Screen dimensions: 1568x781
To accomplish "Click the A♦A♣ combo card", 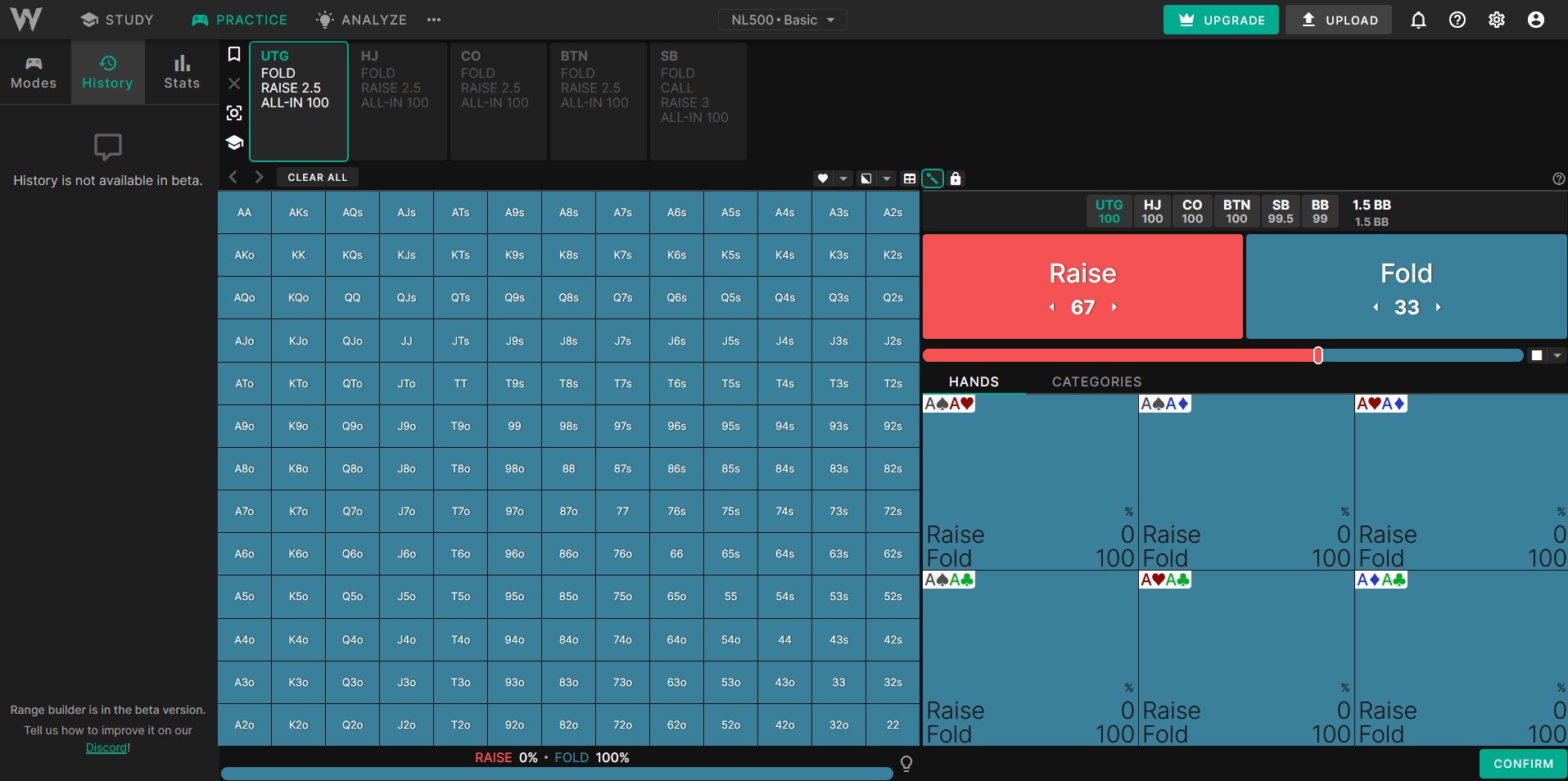I will point(1462,658).
